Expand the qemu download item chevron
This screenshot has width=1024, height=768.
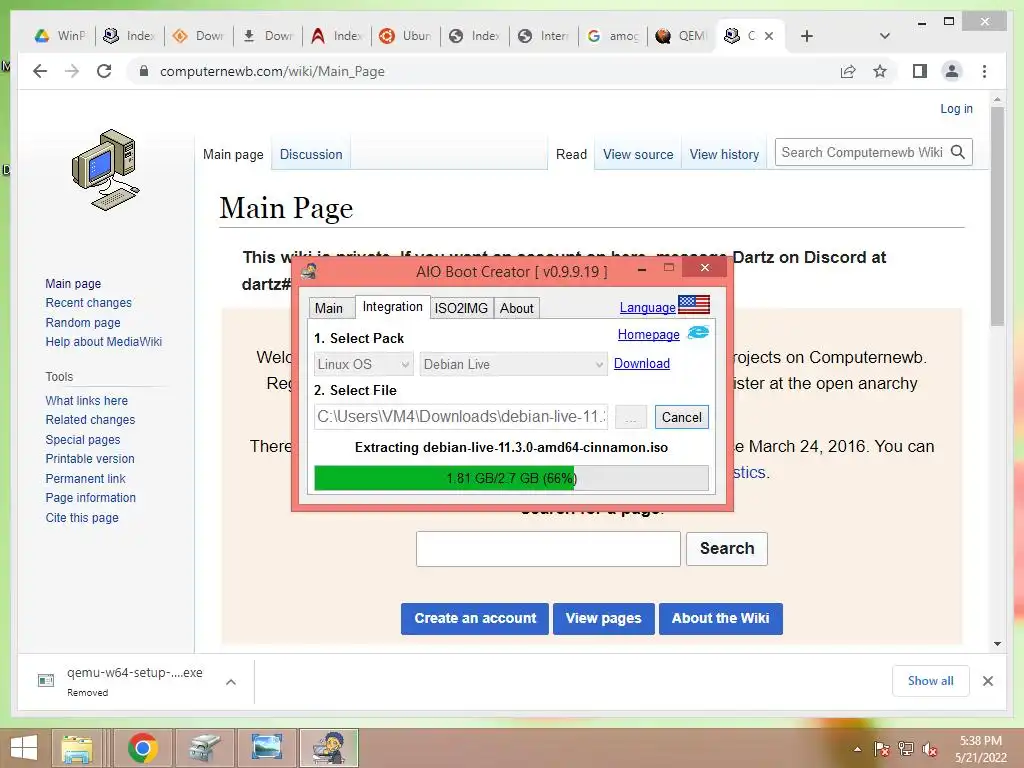tap(231, 682)
